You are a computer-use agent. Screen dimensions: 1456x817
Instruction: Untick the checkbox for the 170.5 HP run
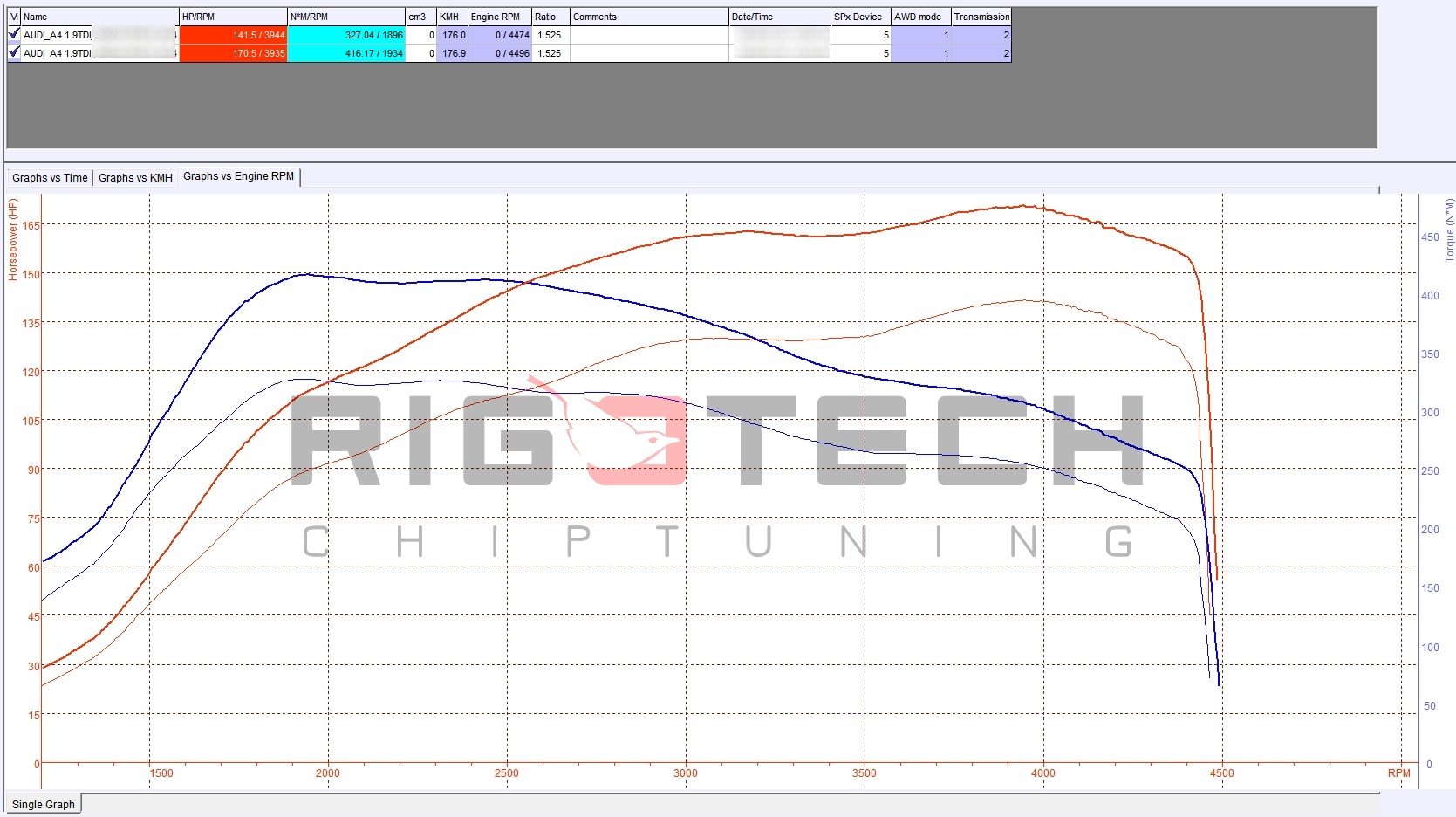tap(14, 52)
